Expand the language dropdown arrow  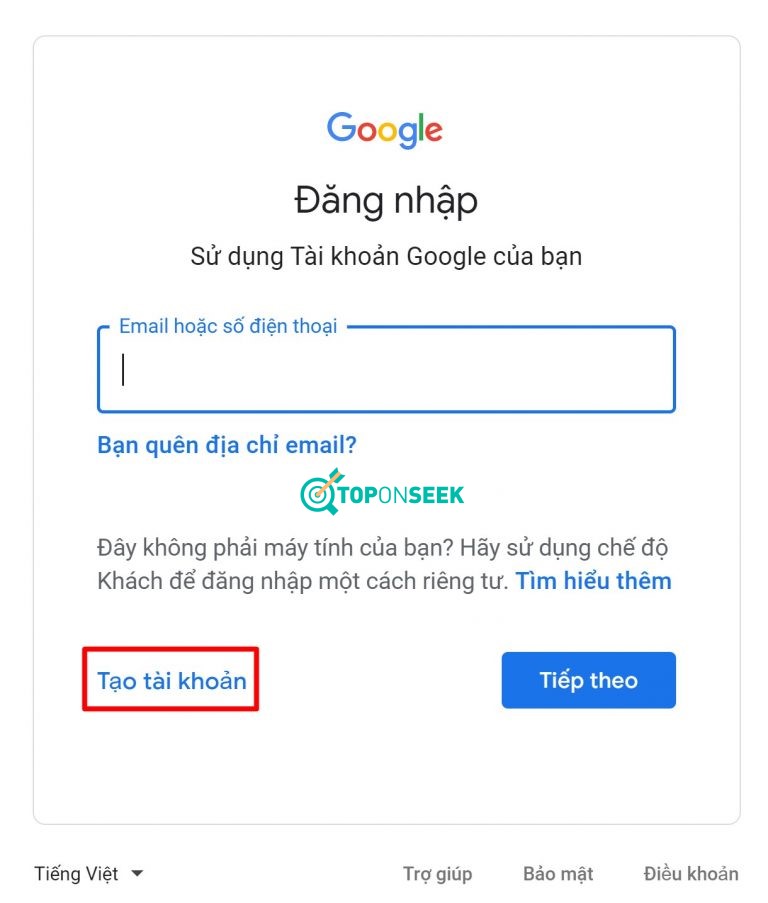point(137,874)
